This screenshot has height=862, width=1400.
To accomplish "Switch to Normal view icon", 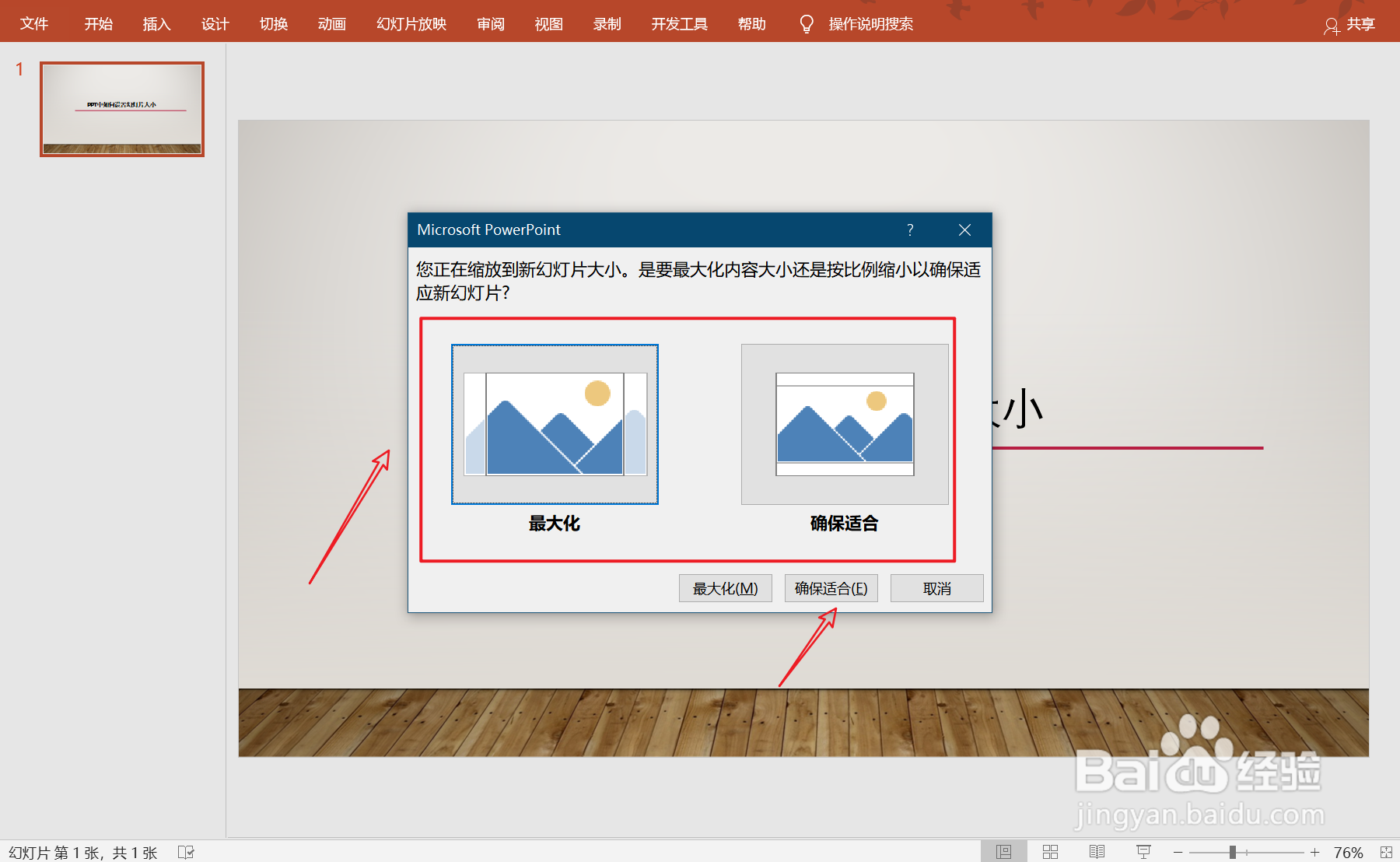I will tap(1004, 852).
